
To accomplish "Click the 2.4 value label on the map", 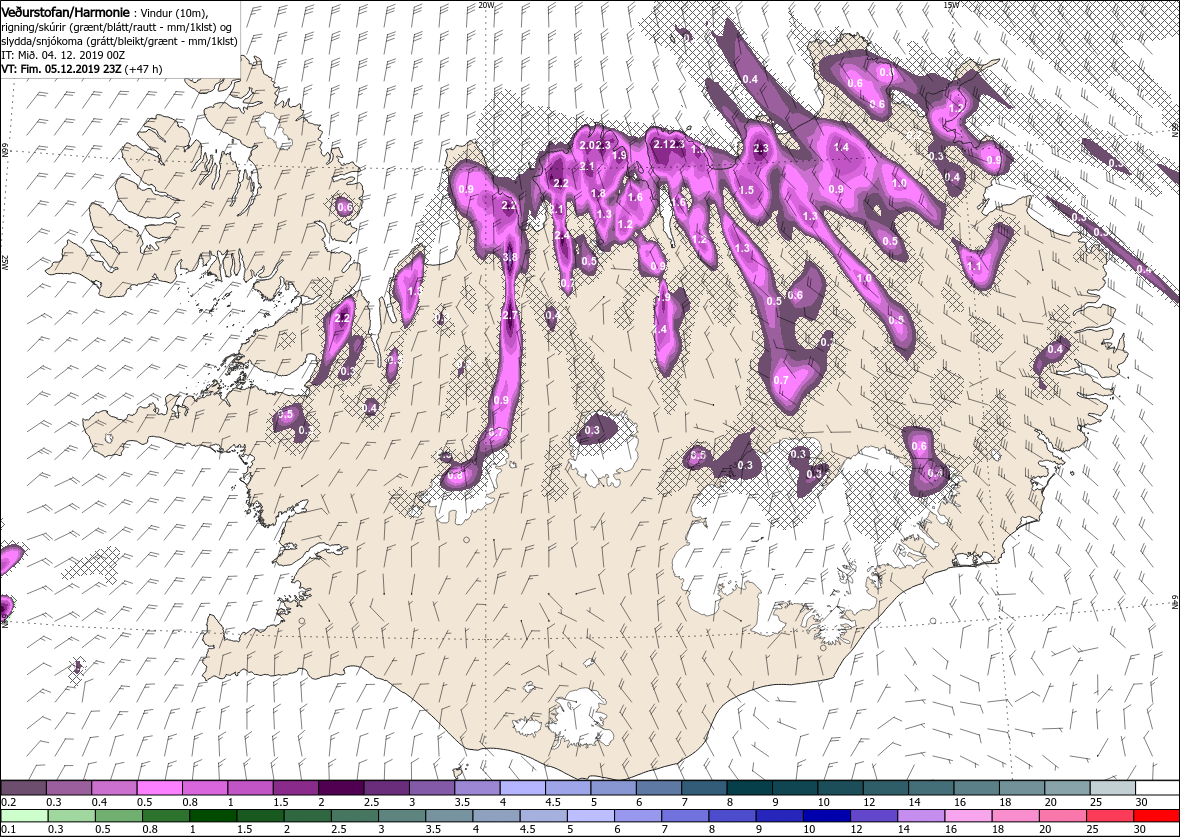I will (x=561, y=236).
